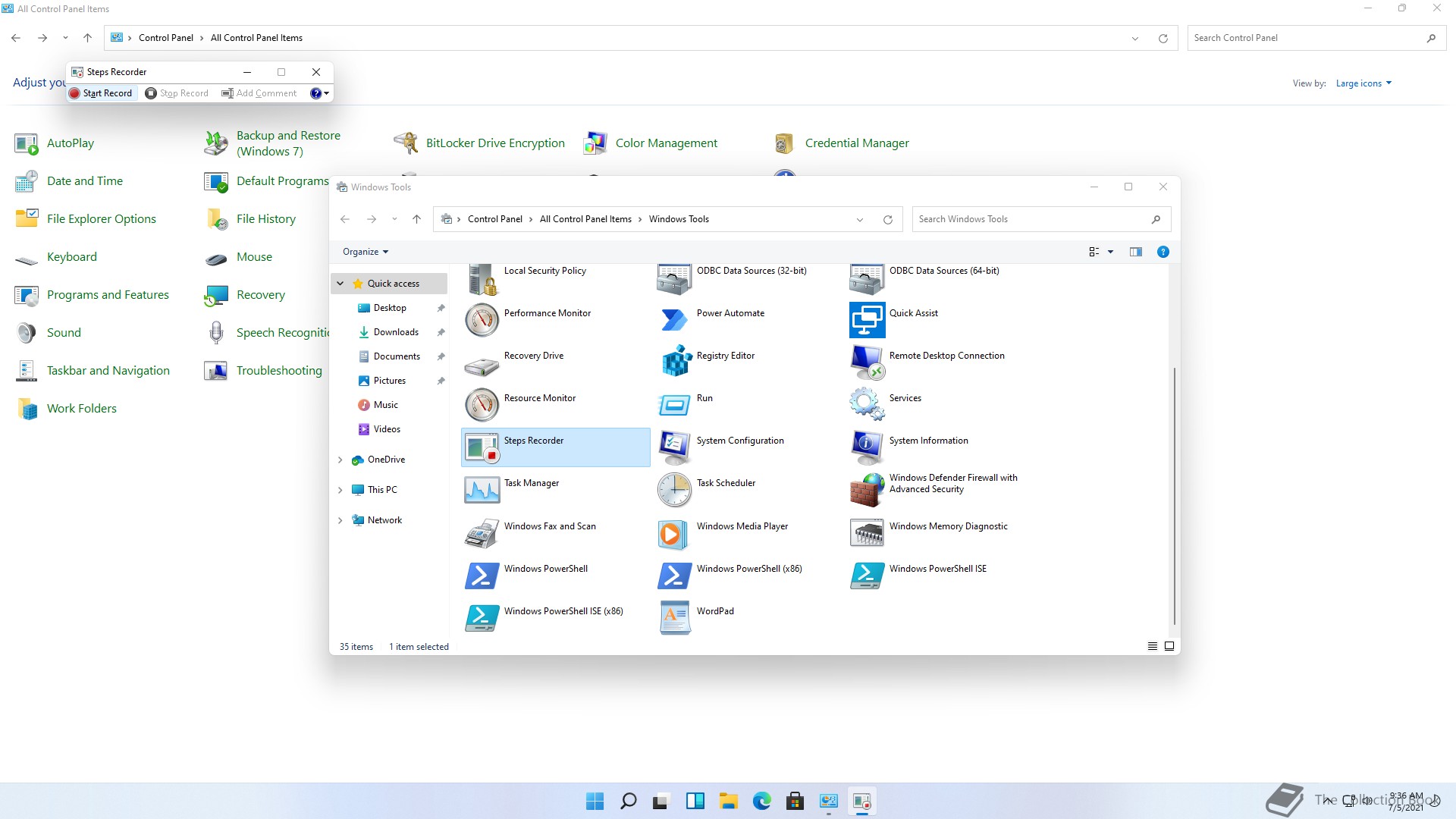Open File Explorer from the taskbar
Image resolution: width=1456 pixels, height=819 pixels.
[x=729, y=801]
